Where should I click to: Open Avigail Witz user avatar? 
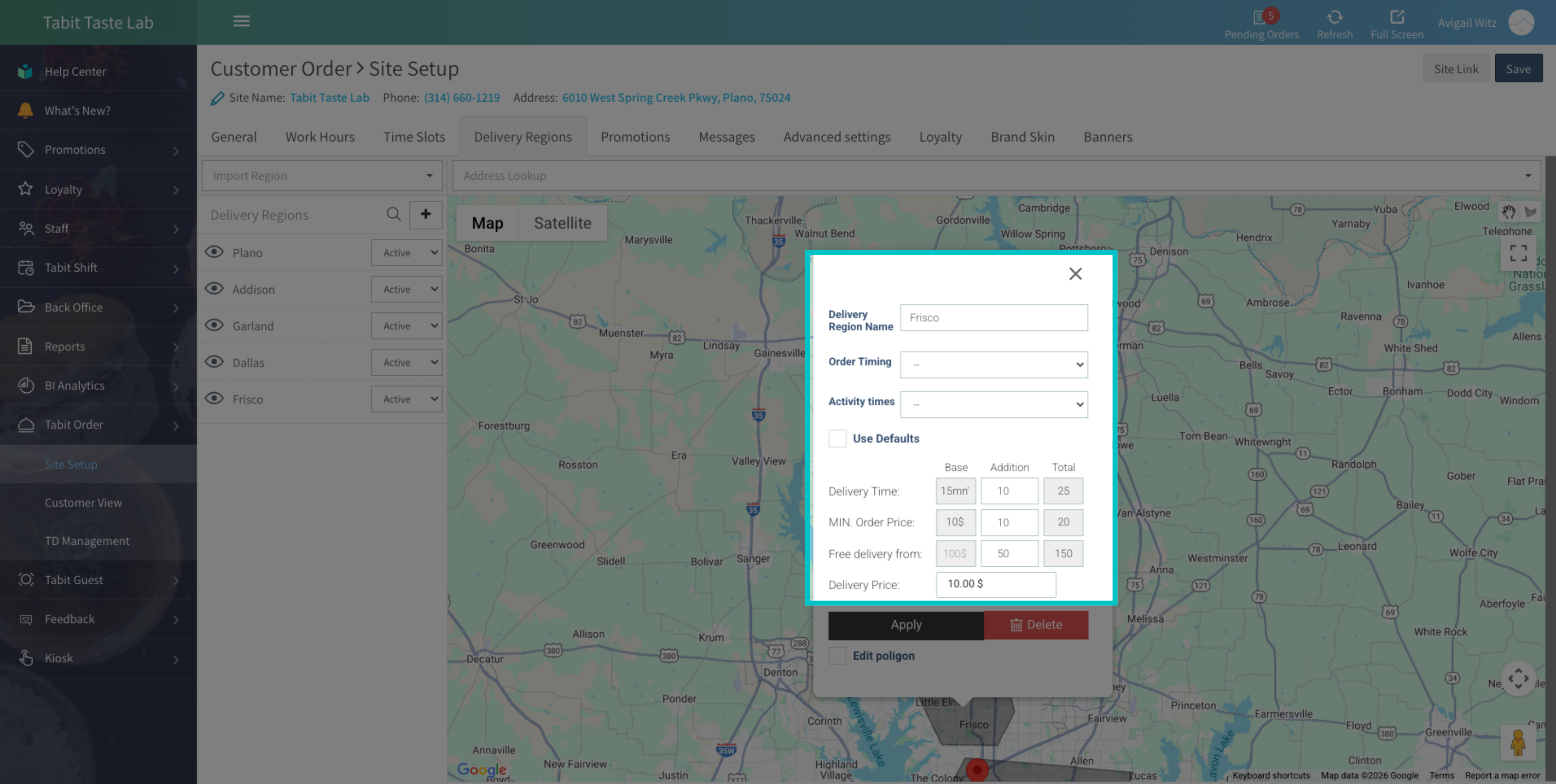[1521, 22]
